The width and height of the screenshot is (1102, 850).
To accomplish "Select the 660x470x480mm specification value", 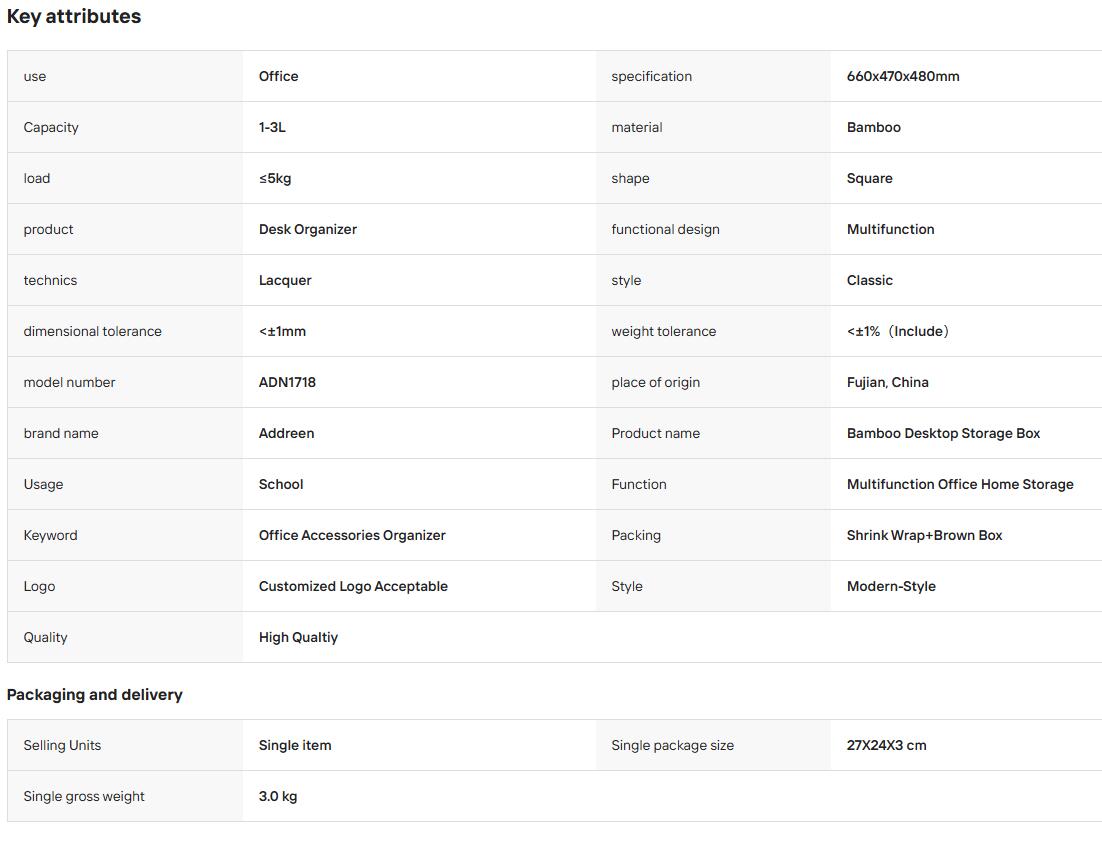I will 902,76.
